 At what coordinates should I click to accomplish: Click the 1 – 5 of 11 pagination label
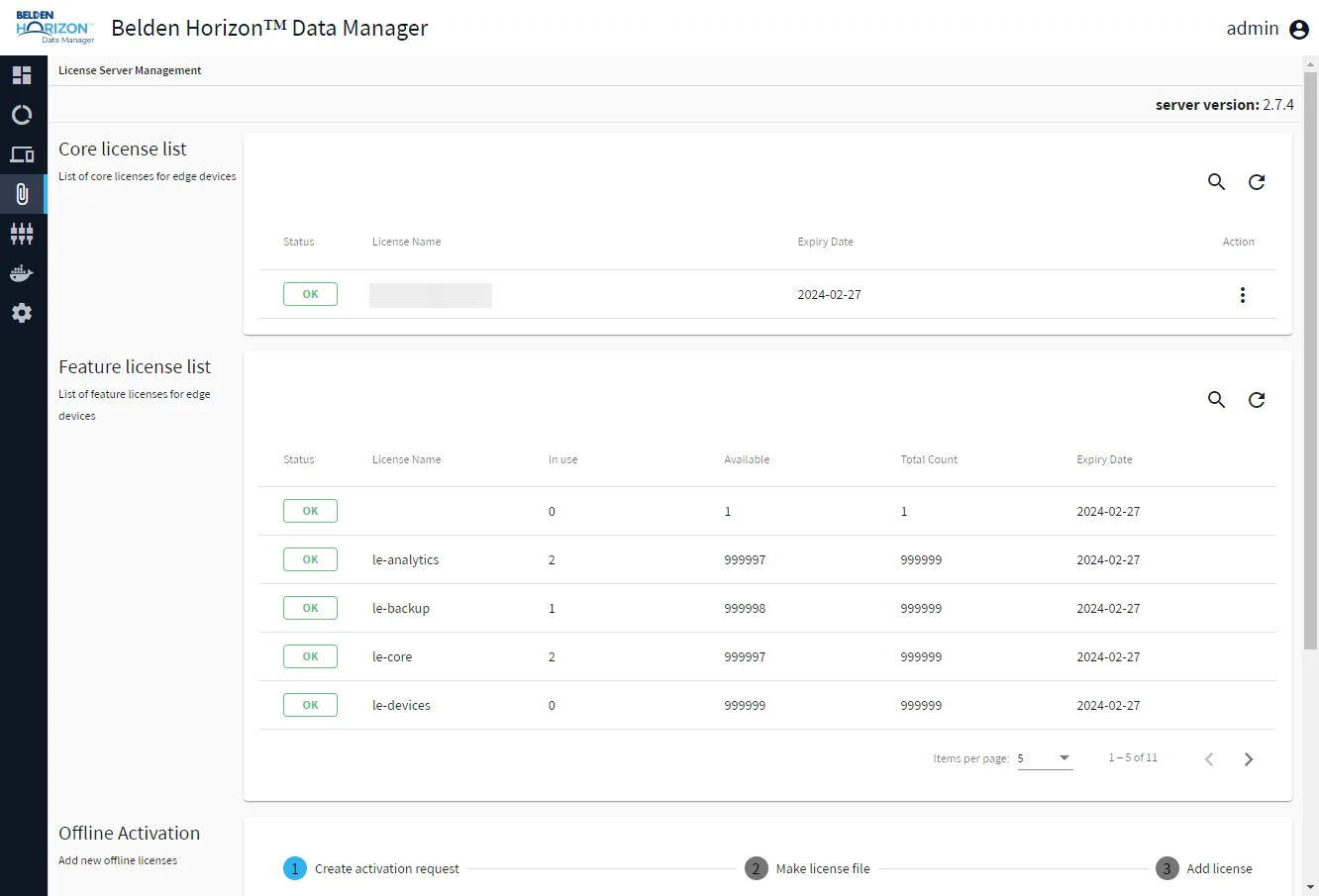tap(1133, 757)
